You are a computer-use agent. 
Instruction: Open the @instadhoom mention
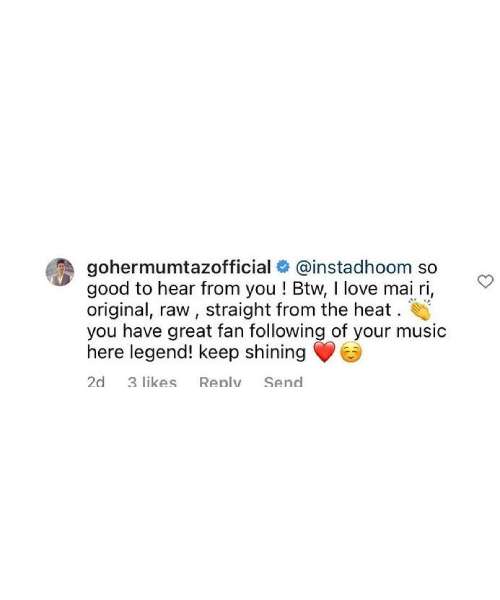pyautogui.click(x=353, y=267)
